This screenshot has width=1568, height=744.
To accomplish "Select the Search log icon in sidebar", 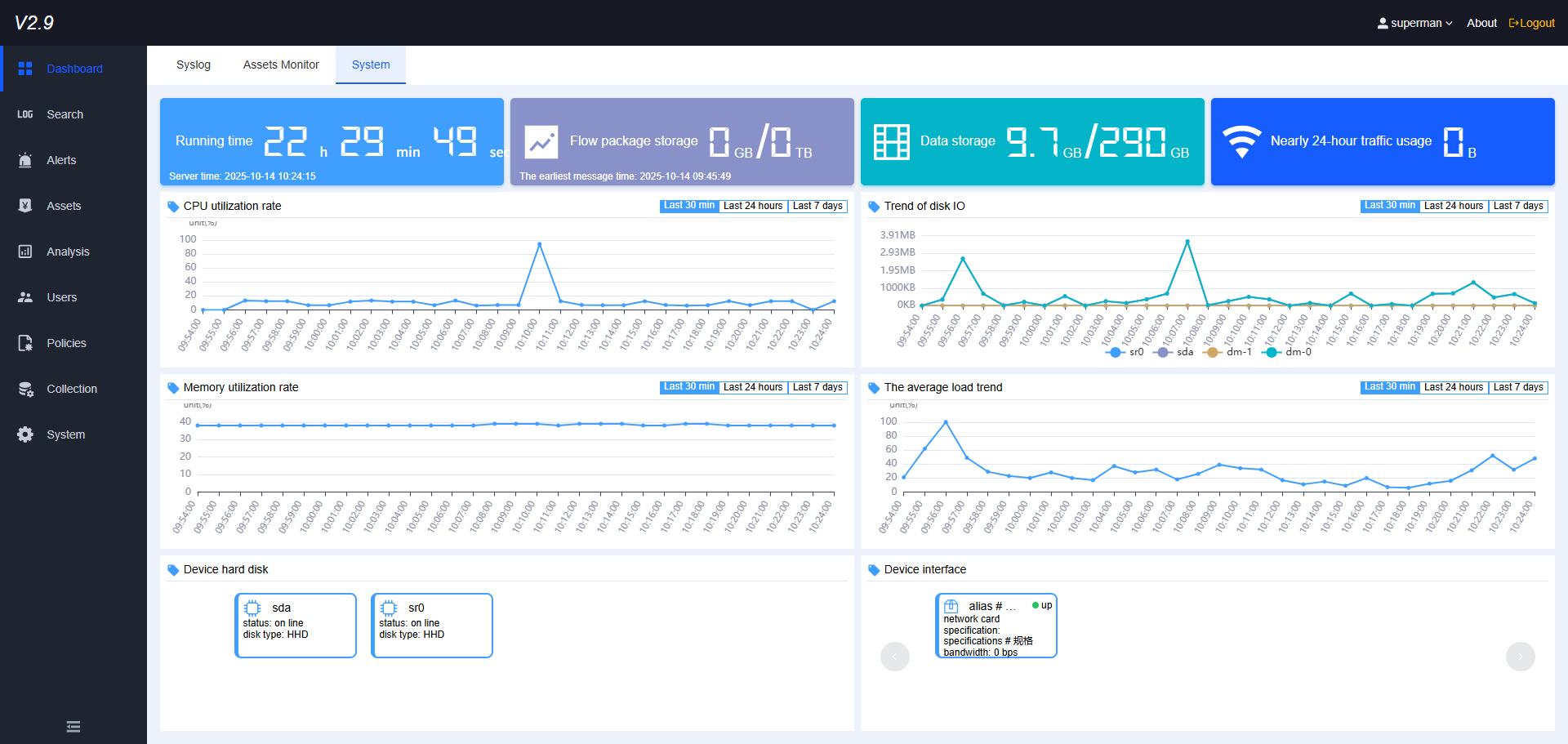I will [24, 114].
